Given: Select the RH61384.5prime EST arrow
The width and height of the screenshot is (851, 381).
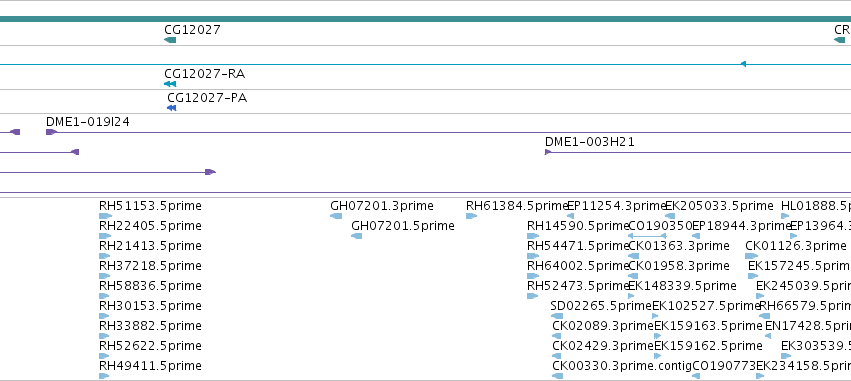Looking at the screenshot, I should 471,216.
